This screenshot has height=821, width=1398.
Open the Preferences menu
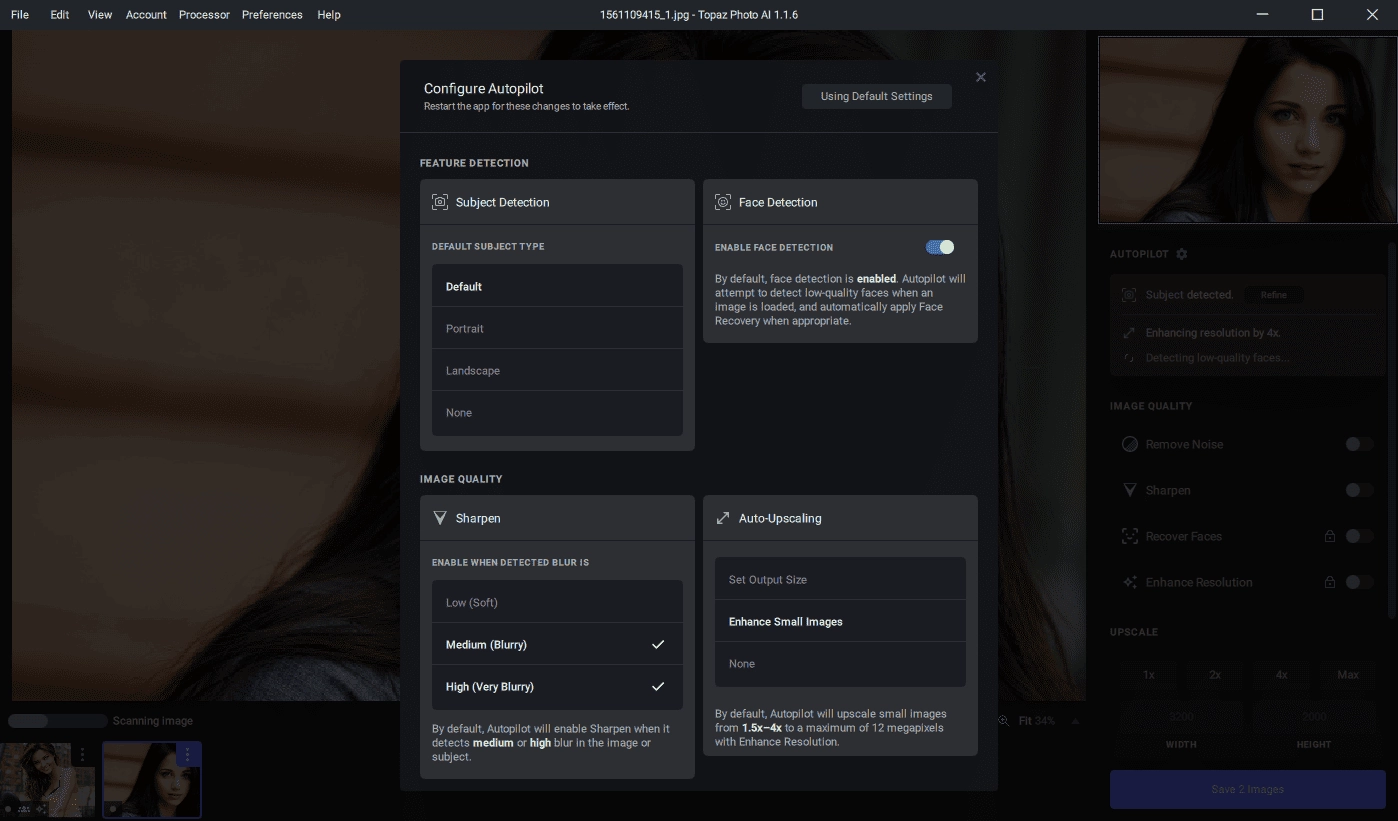(x=272, y=15)
